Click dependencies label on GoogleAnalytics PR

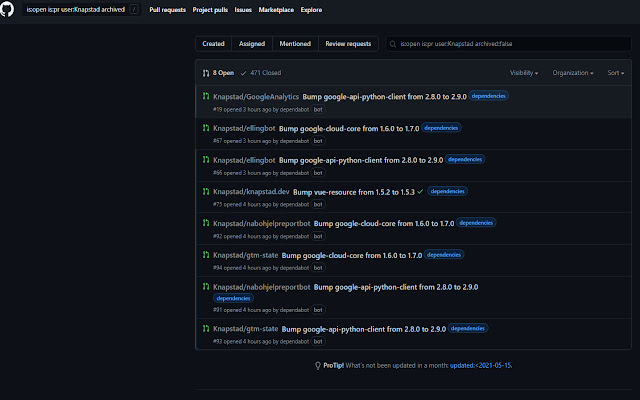pos(489,96)
